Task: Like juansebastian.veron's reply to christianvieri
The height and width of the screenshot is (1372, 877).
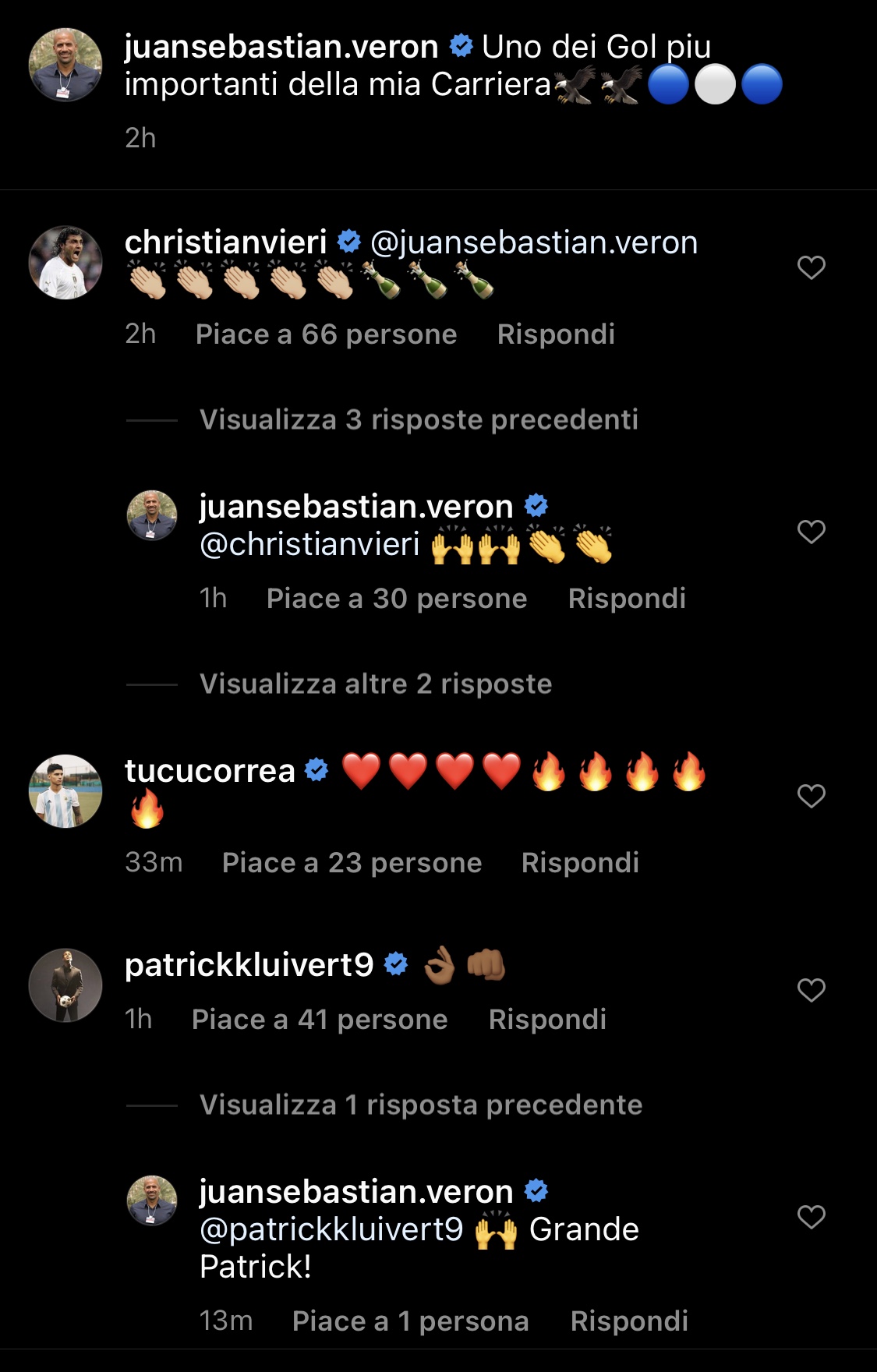Action: coord(811,532)
